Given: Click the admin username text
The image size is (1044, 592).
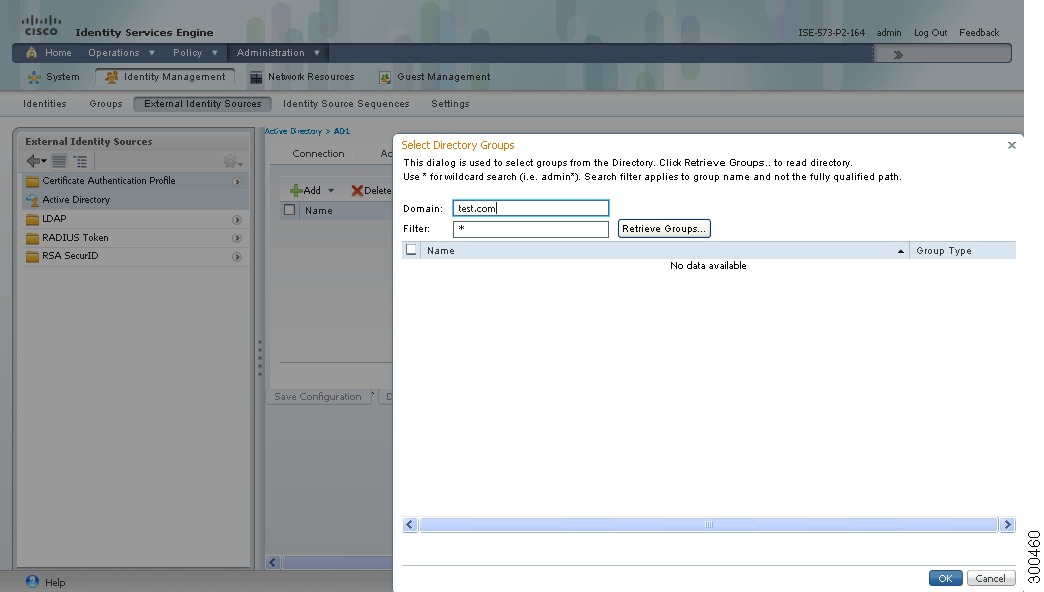Looking at the screenshot, I should [889, 33].
